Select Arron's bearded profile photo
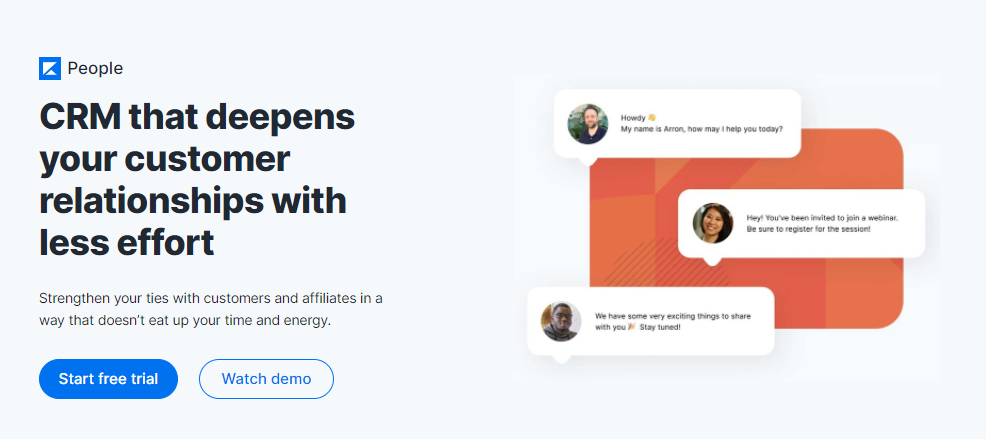Image resolution: width=986 pixels, height=439 pixels. (587, 124)
